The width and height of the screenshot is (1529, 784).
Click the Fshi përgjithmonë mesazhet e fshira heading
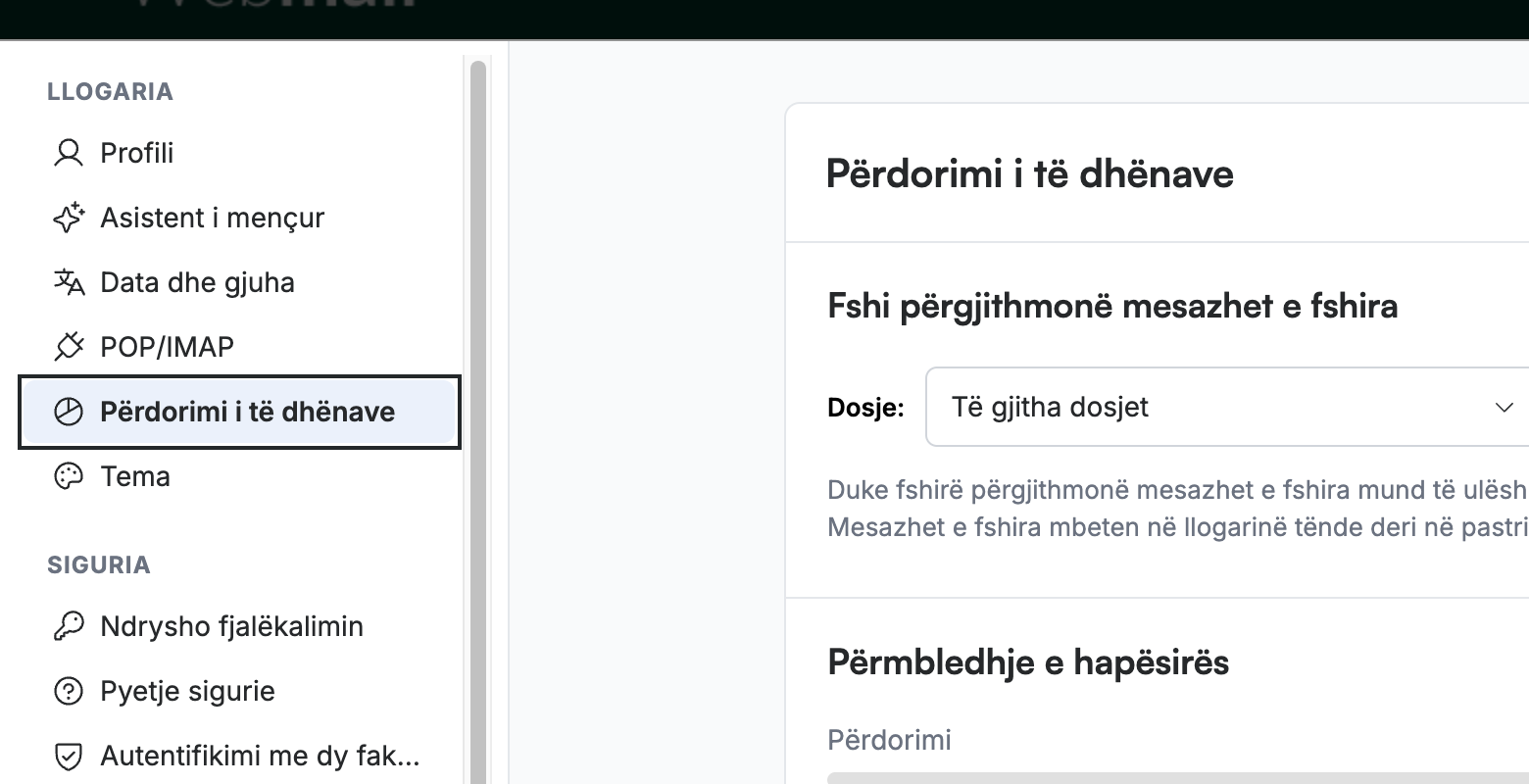click(1112, 306)
